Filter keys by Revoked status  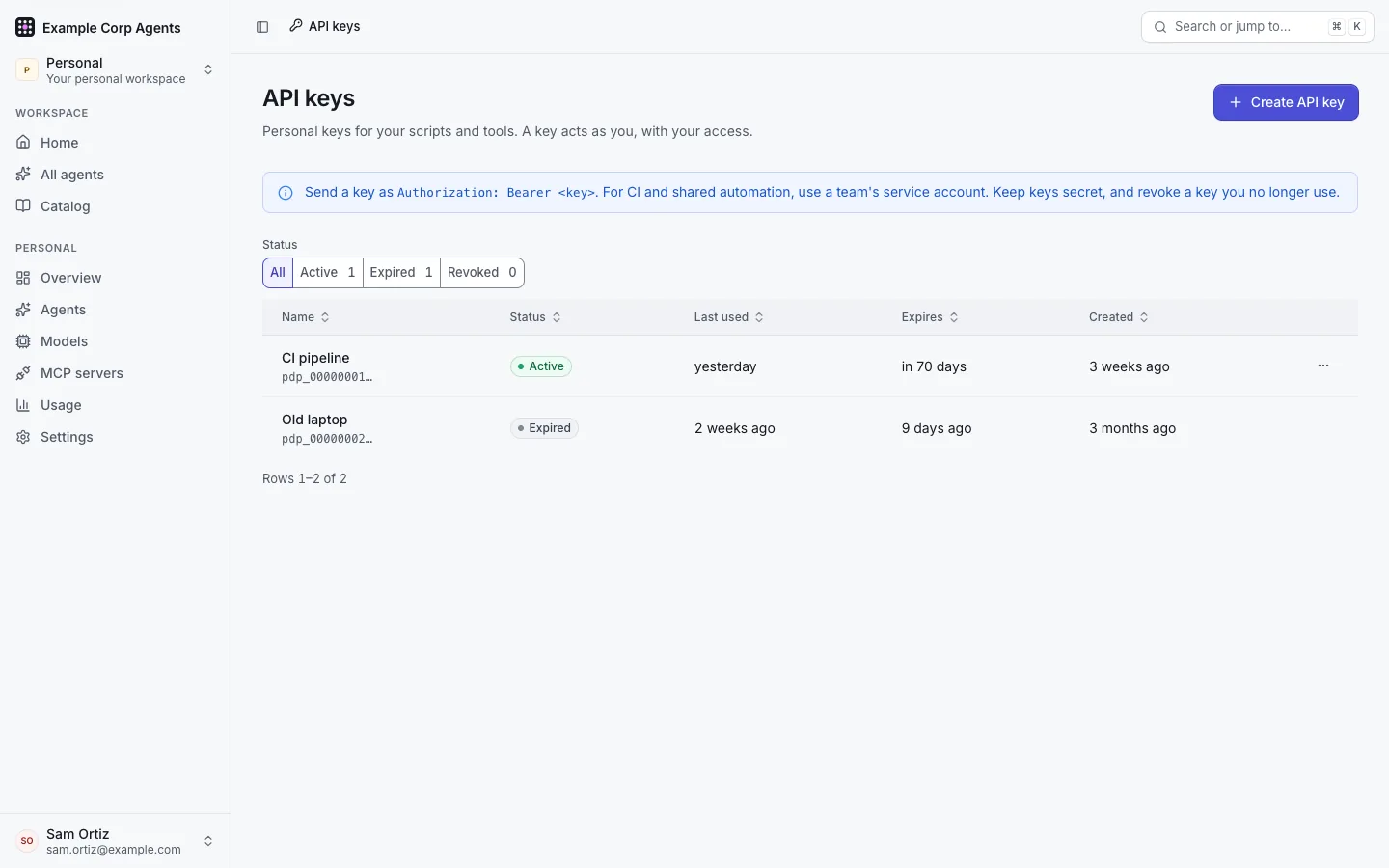pos(482,273)
